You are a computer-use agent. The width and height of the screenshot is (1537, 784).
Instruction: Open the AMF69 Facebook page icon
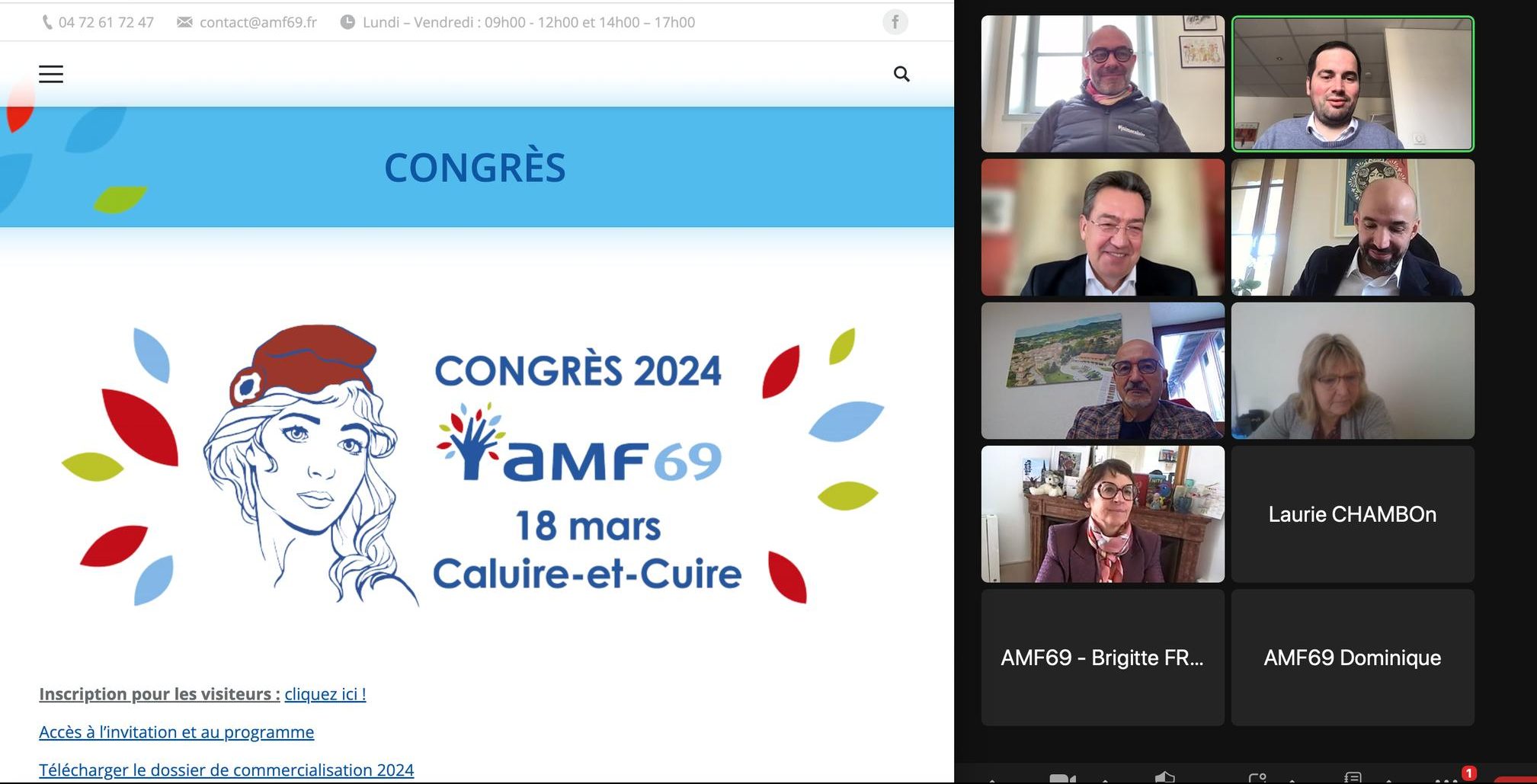(895, 22)
